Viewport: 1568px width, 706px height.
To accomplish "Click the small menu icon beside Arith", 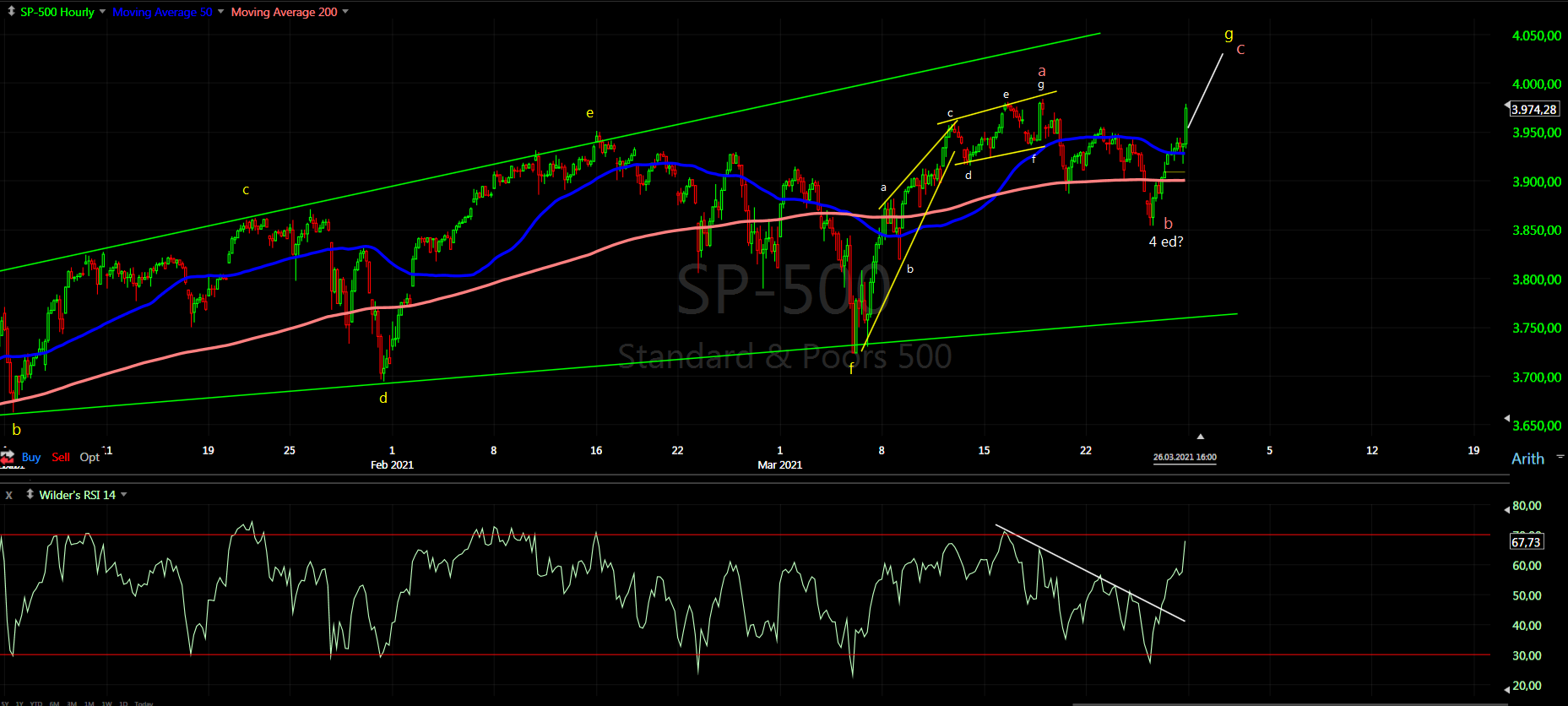I will (1560, 456).
